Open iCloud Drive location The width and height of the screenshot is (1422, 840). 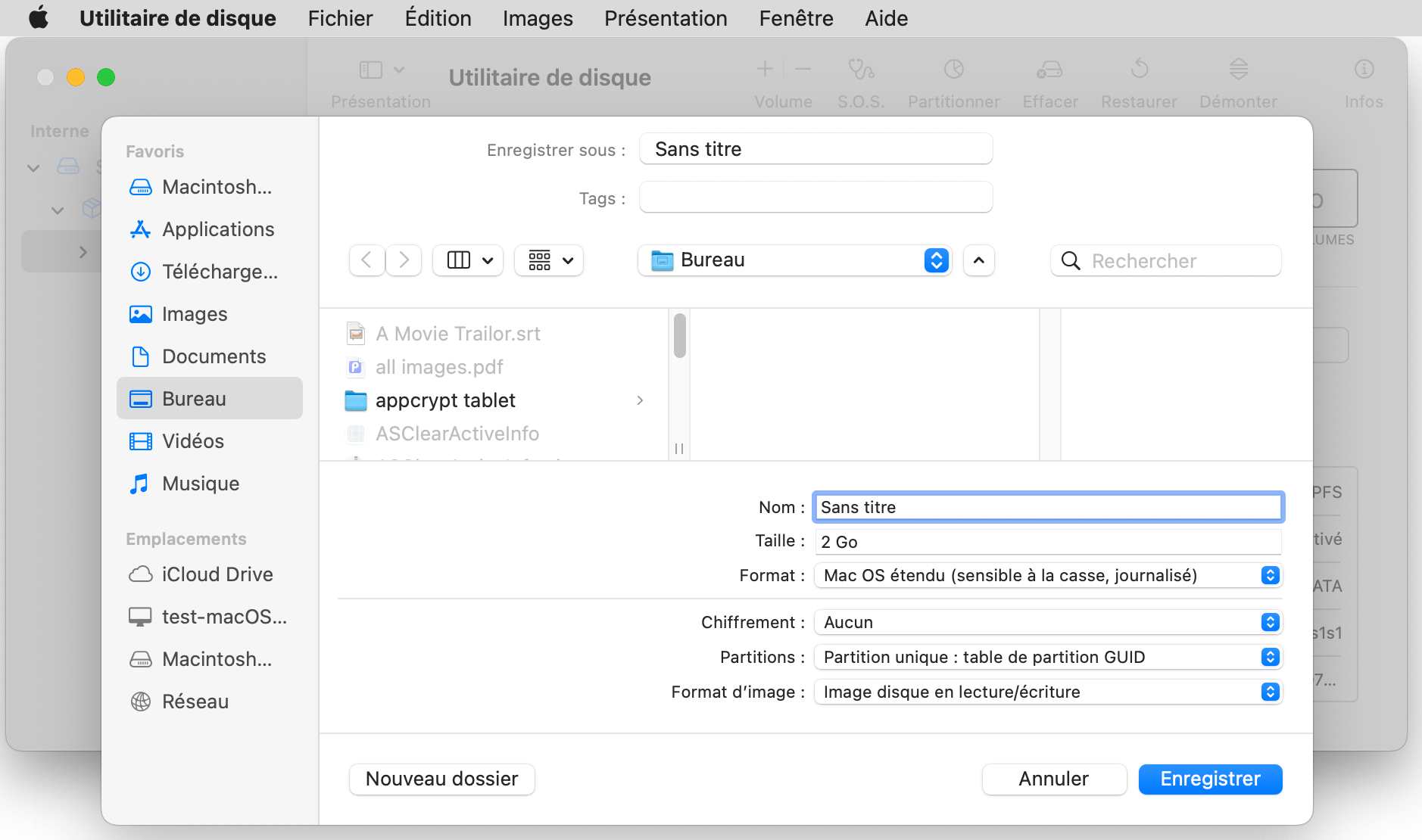[x=210, y=574]
